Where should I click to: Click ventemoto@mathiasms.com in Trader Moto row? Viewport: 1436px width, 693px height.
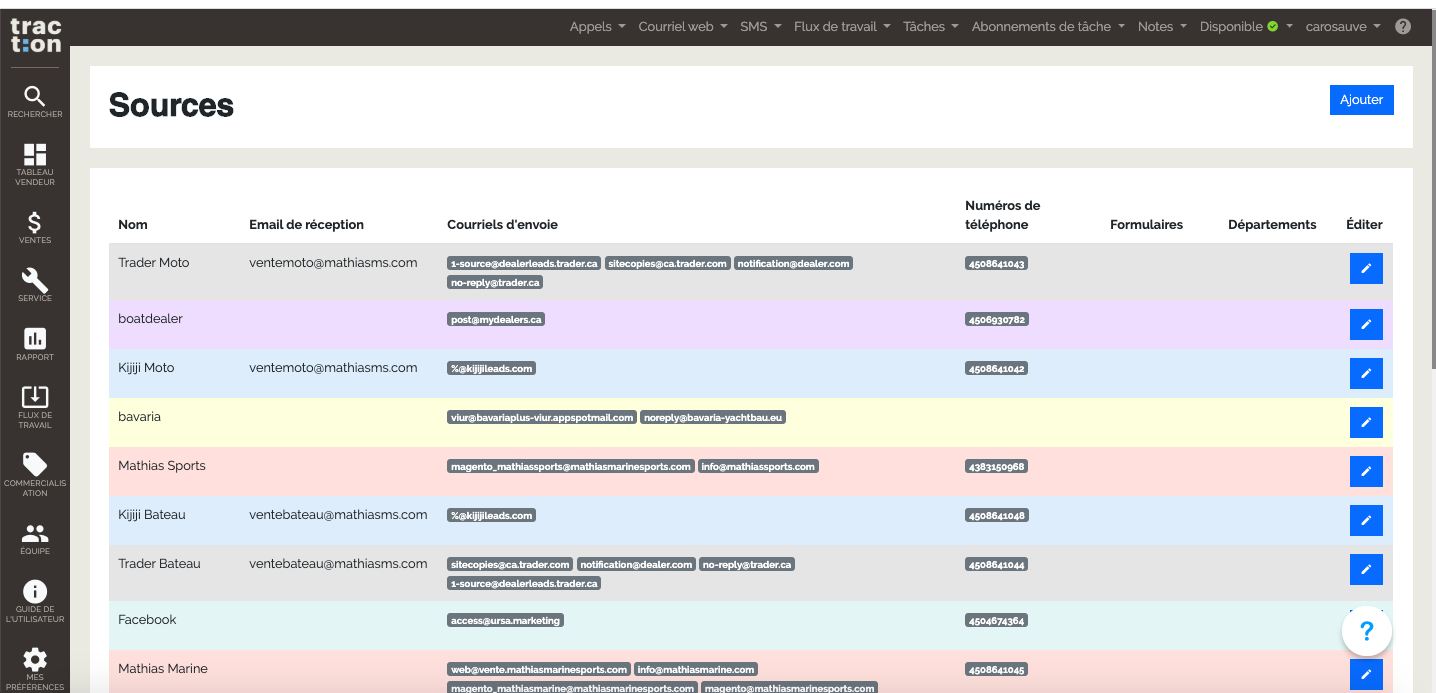point(333,263)
